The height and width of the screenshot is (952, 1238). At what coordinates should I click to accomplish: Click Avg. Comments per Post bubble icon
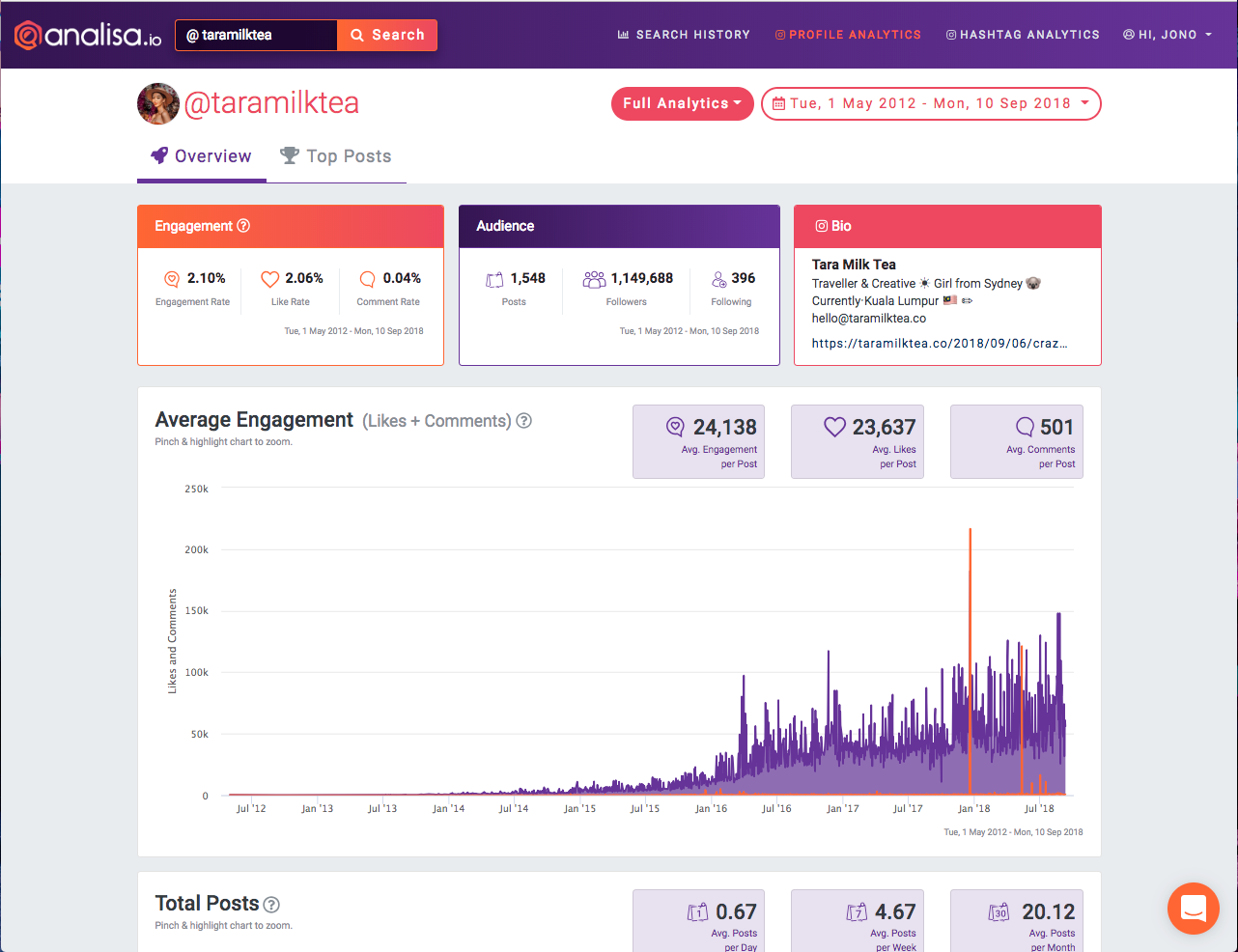(1025, 427)
